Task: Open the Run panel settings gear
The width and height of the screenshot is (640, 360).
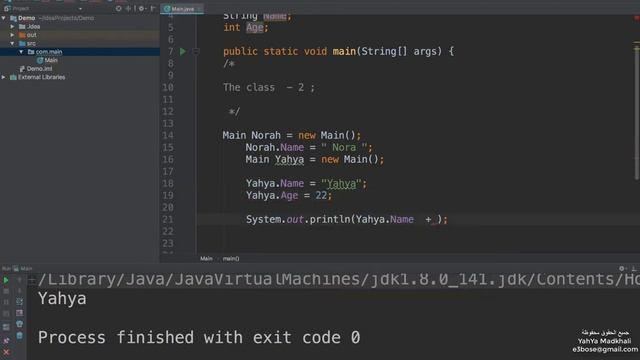Action: point(622,268)
